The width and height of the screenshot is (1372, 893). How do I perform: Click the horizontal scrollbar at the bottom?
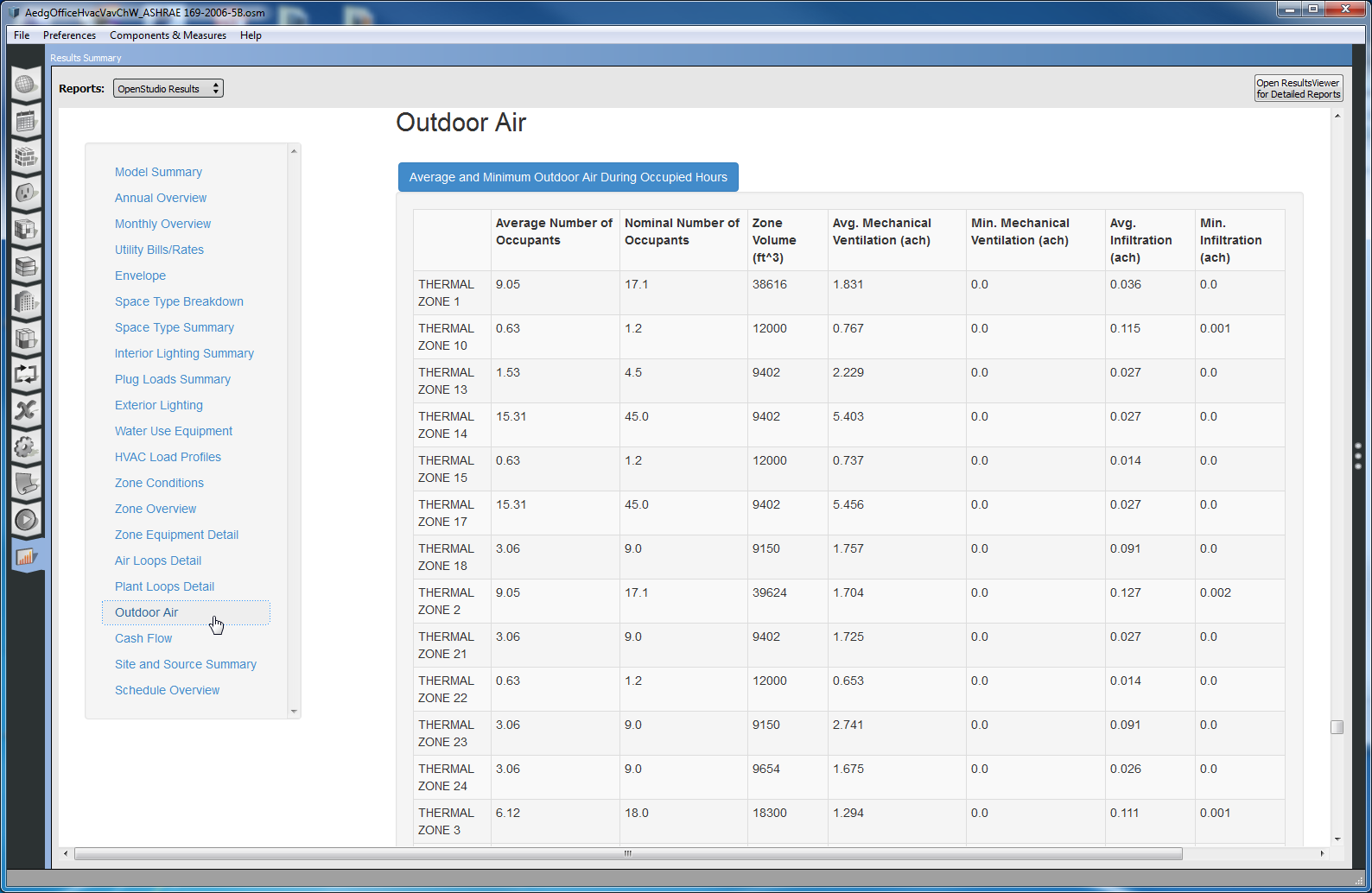(x=627, y=853)
